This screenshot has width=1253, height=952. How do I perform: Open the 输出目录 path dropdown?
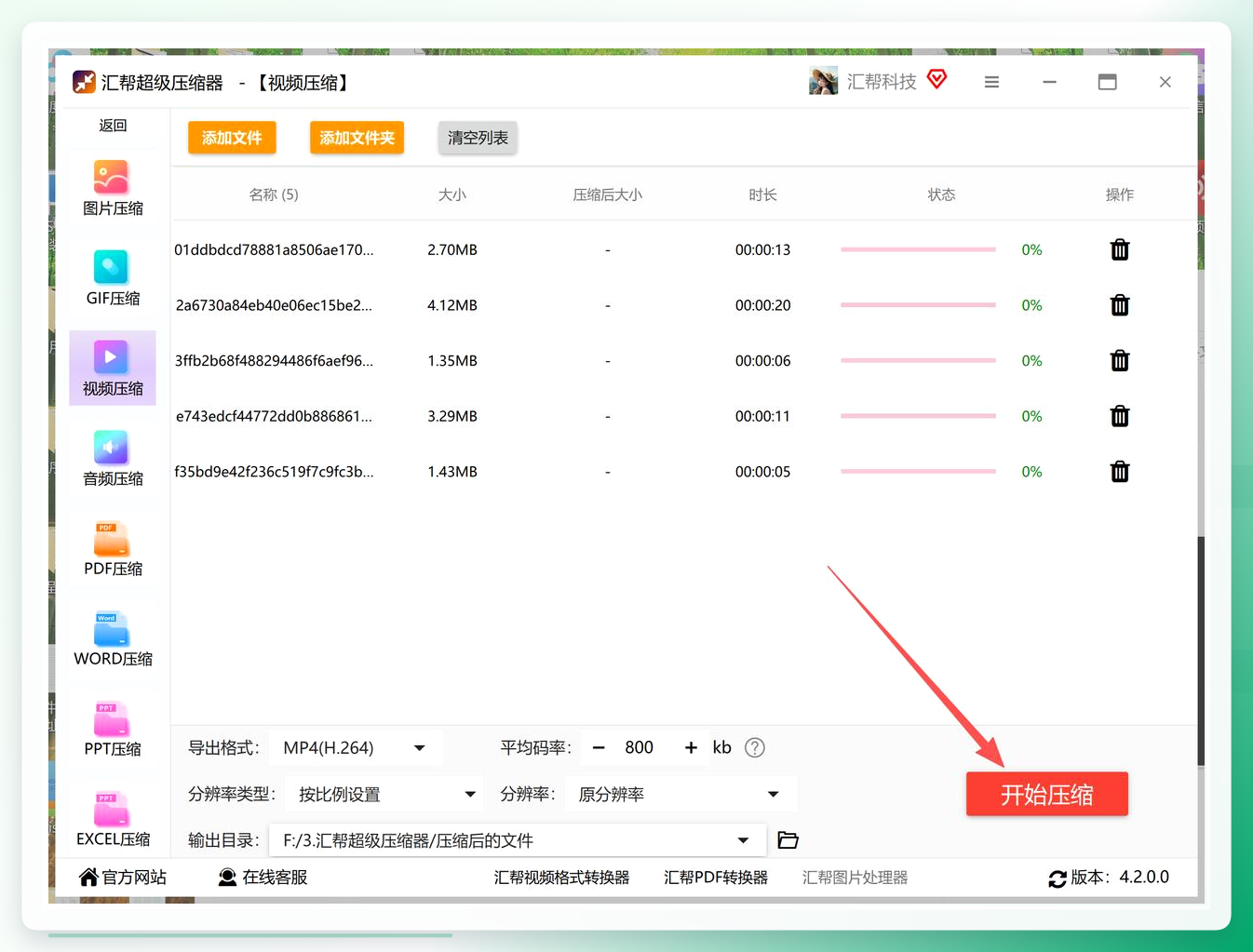[x=518, y=840]
